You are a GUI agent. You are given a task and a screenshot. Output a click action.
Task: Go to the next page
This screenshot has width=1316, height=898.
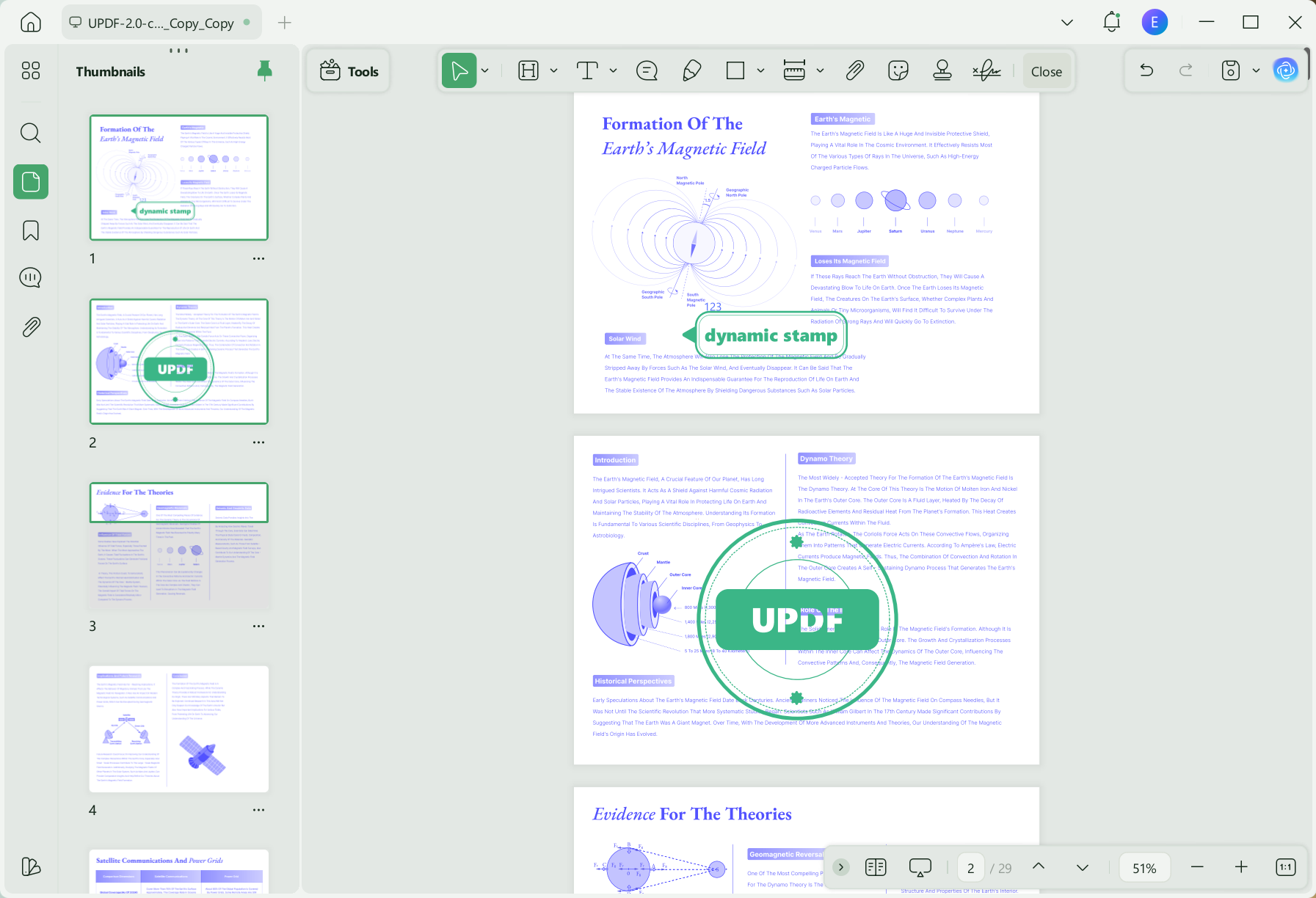1083,867
